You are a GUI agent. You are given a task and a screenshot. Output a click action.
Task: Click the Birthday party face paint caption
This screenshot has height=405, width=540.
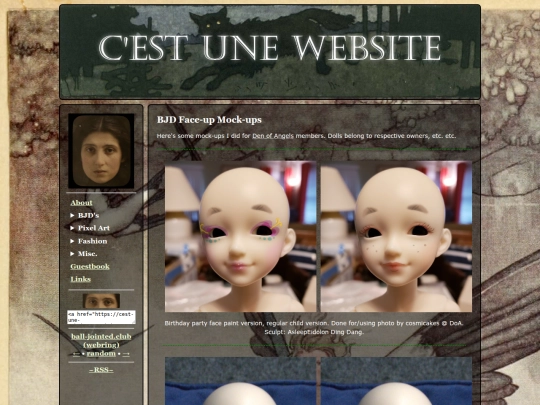[x=314, y=323]
